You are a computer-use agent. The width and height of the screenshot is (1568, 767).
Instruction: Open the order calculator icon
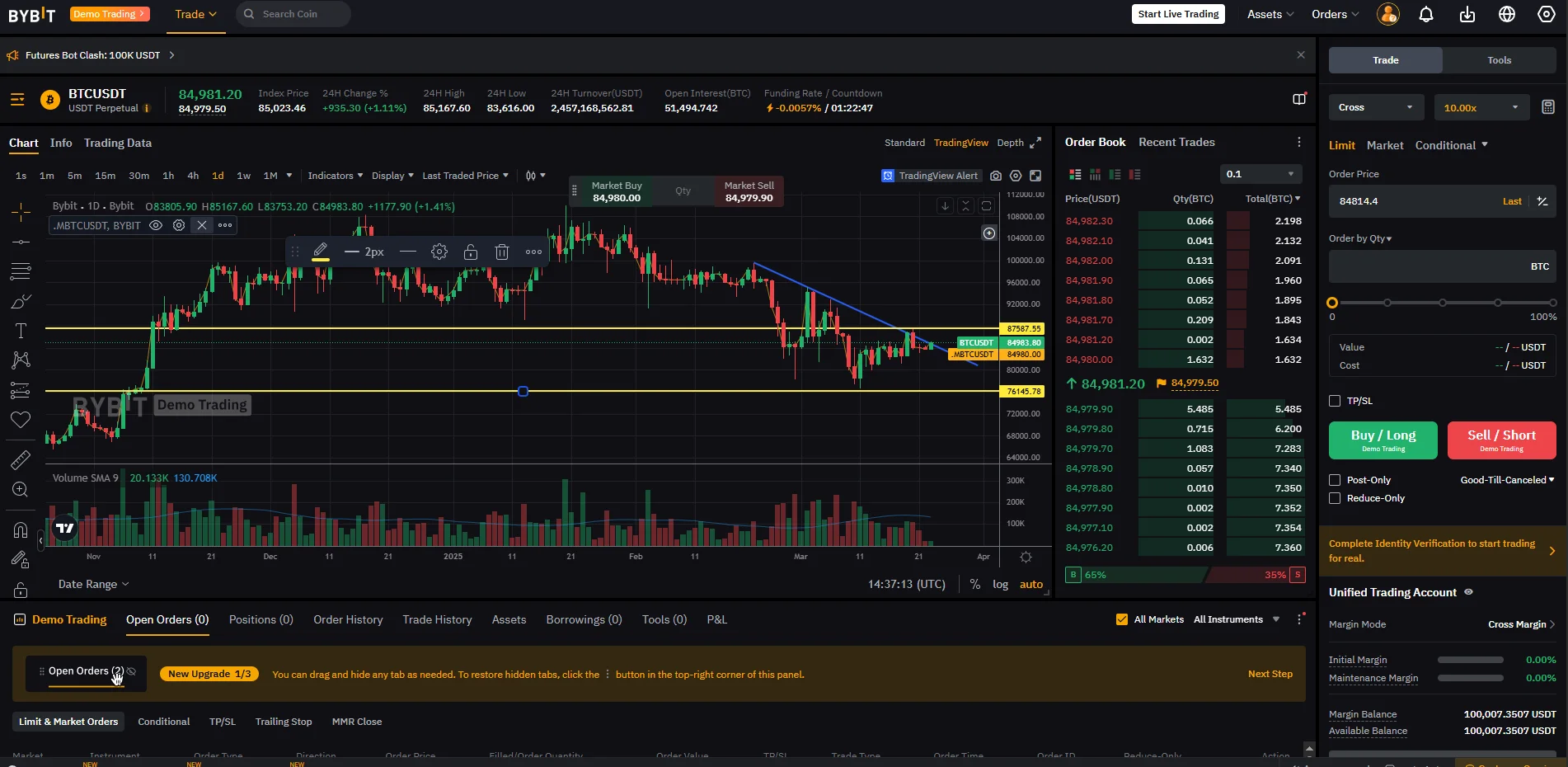click(x=1548, y=107)
